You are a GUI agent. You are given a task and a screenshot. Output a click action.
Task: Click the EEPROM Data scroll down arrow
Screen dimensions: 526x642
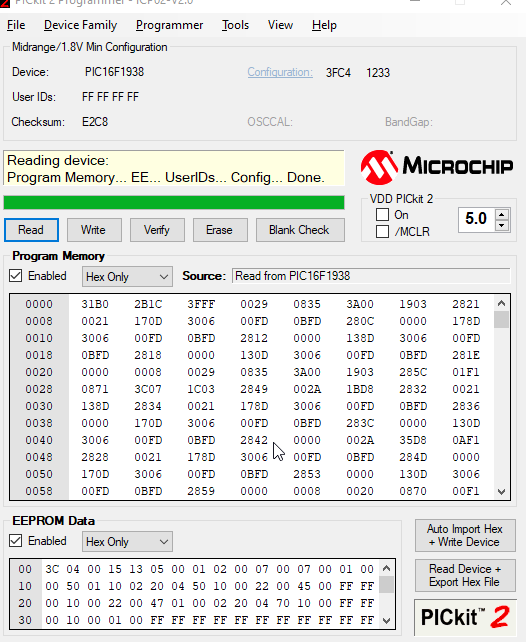click(386, 621)
